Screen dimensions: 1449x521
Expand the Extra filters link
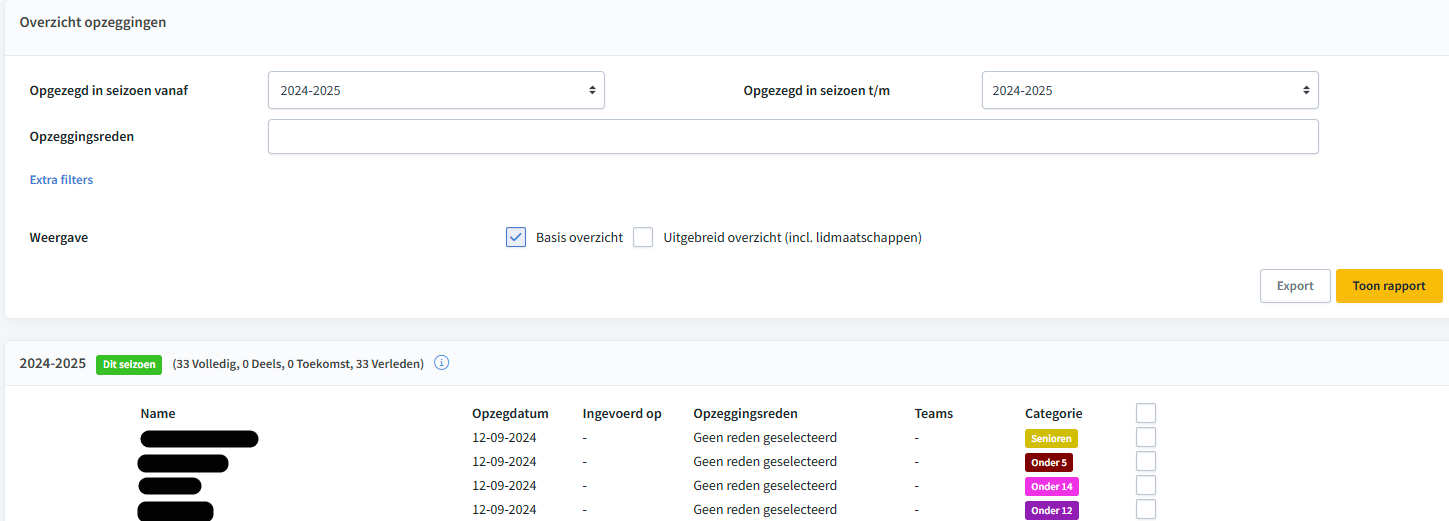pos(61,180)
